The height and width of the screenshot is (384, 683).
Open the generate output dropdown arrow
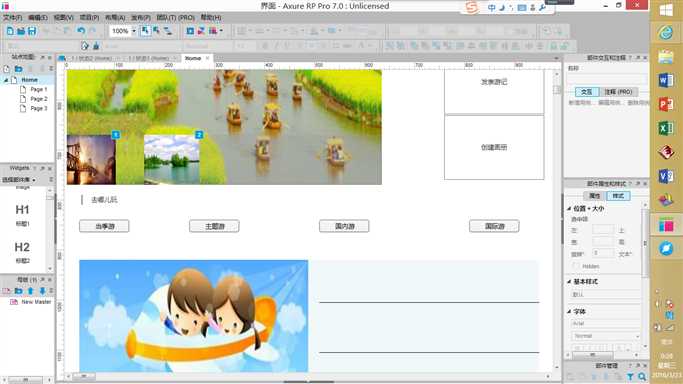[221, 31]
